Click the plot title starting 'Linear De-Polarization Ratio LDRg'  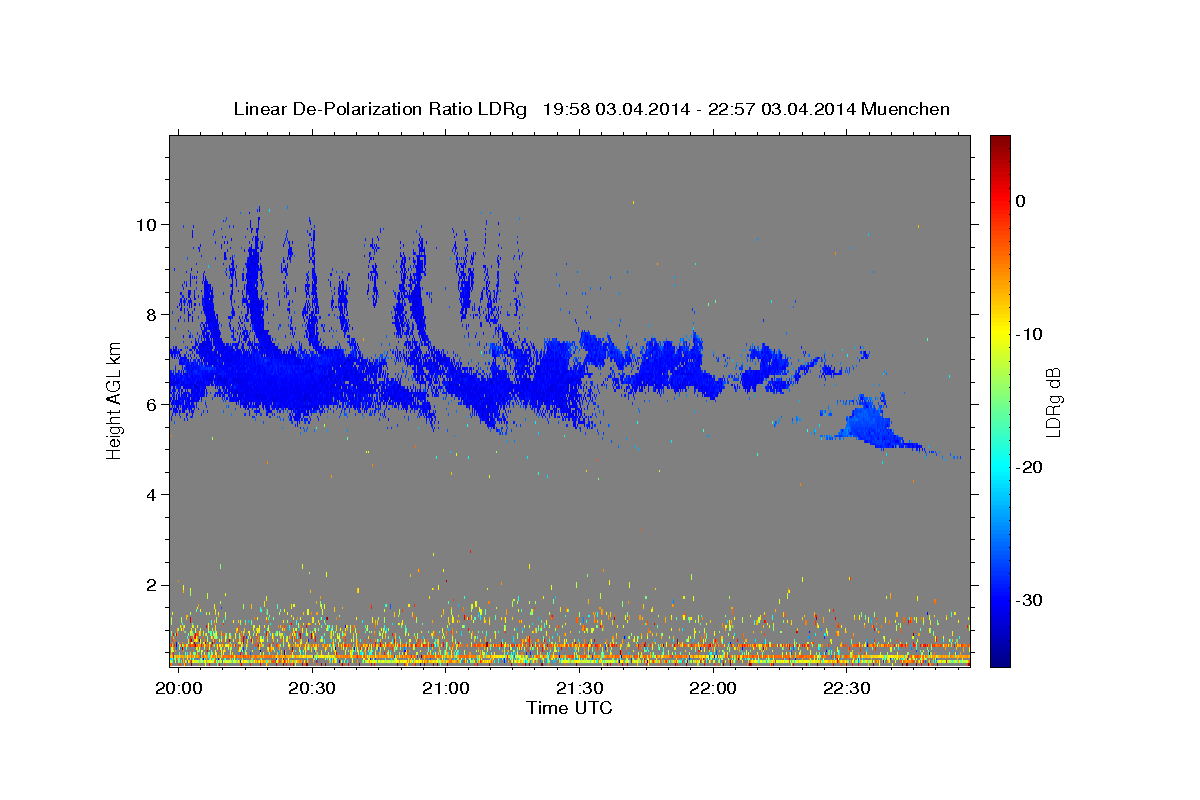(x=591, y=109)
